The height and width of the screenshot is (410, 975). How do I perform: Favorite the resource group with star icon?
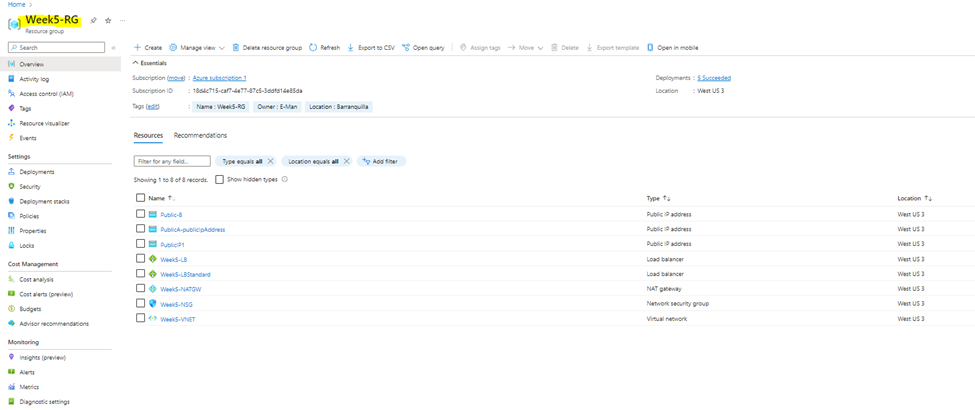tap(108, 21)
